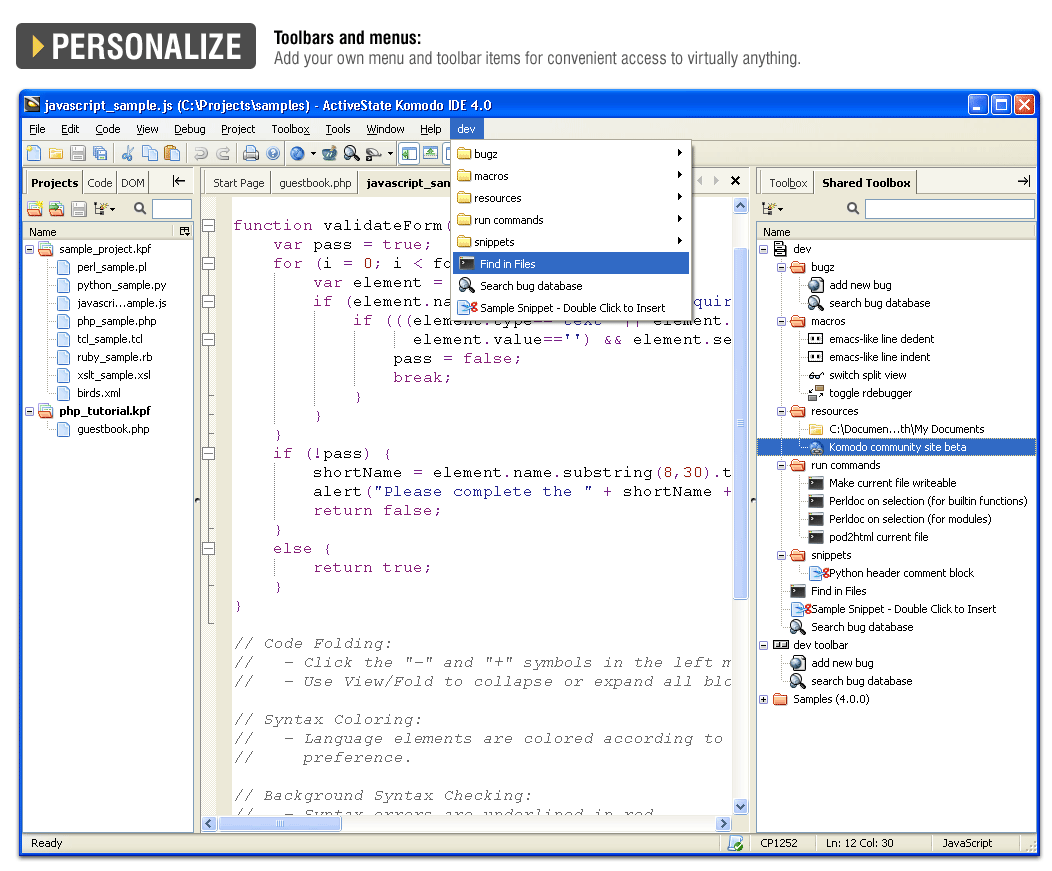Fold the if (!pass) code block

(209, 454)
